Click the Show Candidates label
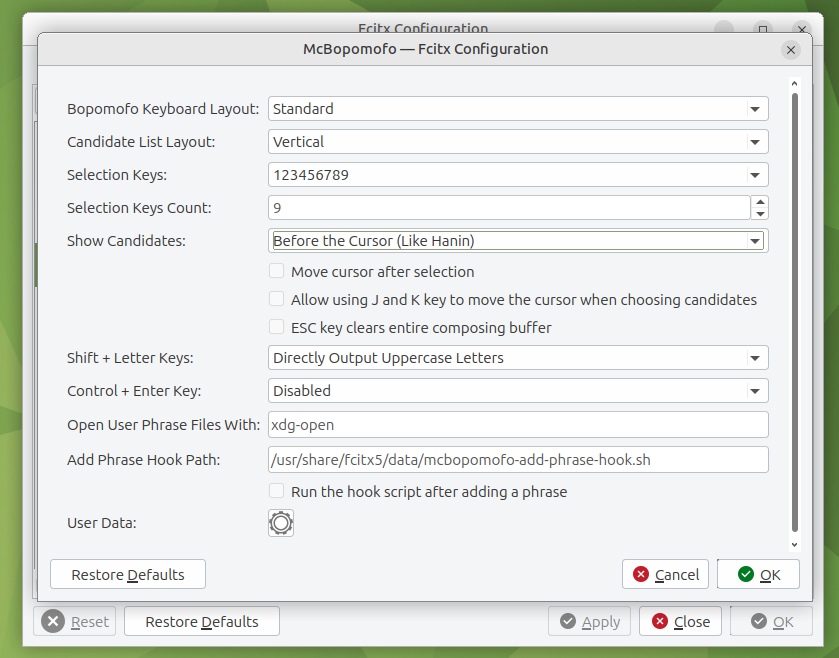Viewport: 839px width, 658px height. [126, 241]
